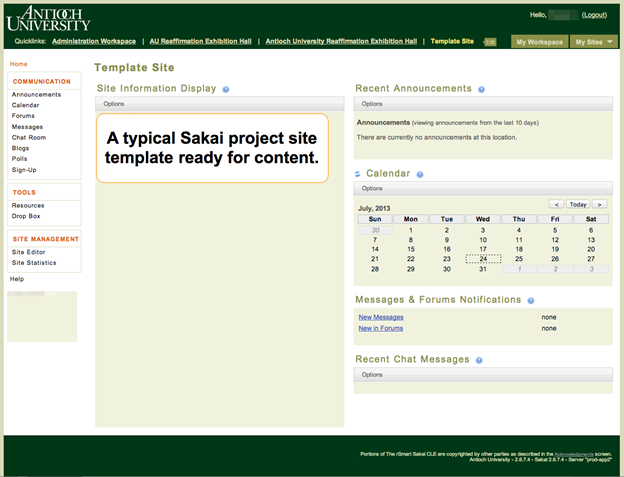Click the Edit quicklinks tab icon

click(490, 42)
